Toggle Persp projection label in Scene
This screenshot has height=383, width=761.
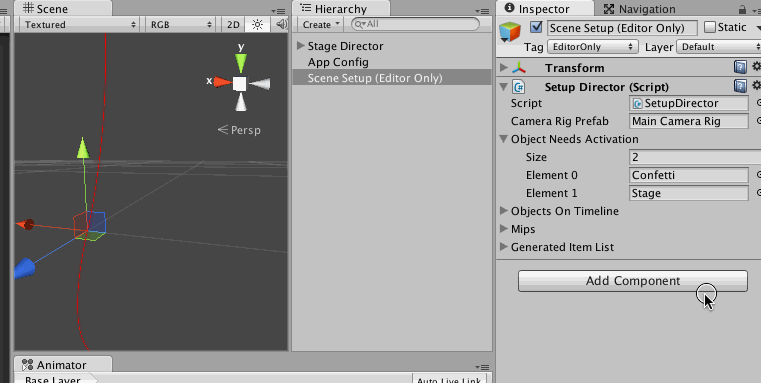pyautogui.click(x=239, y=130)
